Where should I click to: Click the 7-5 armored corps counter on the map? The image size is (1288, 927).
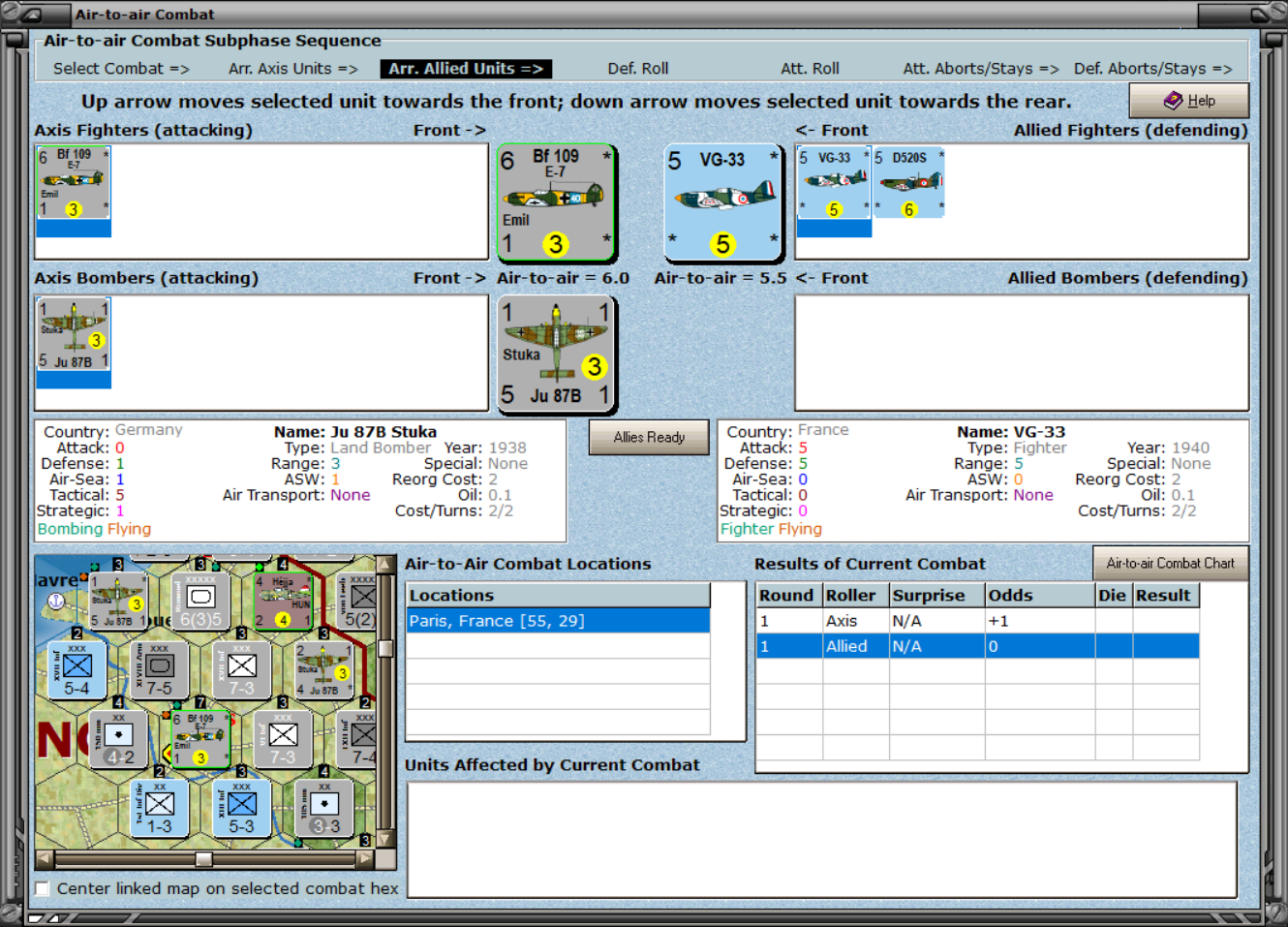click(159, 669)
